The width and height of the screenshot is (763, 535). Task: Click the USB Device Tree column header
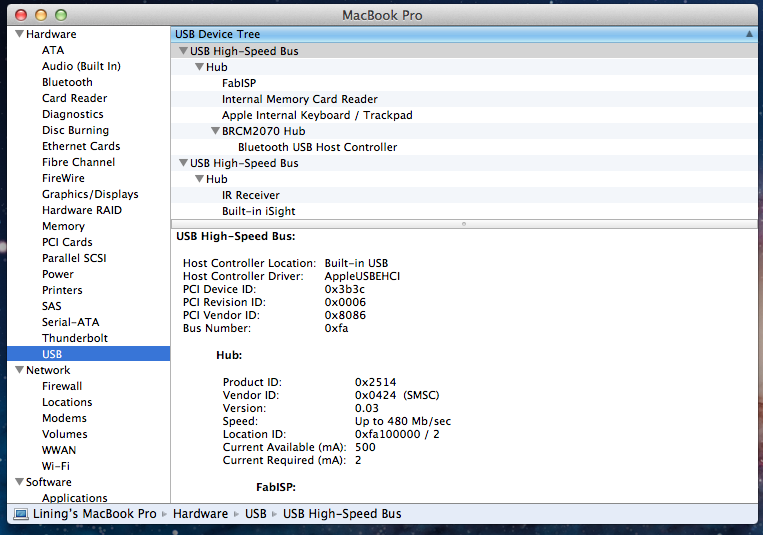(218, 34)
